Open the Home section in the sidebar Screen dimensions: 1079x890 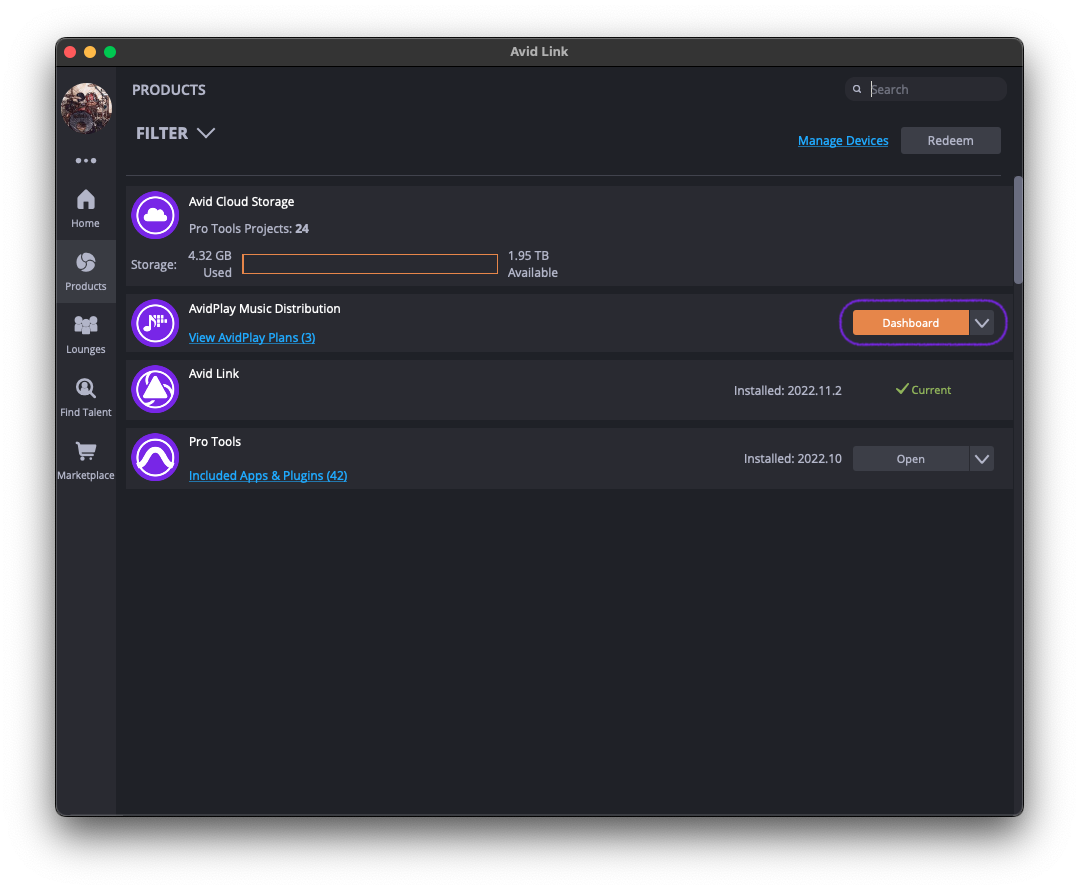pos(85,207)
